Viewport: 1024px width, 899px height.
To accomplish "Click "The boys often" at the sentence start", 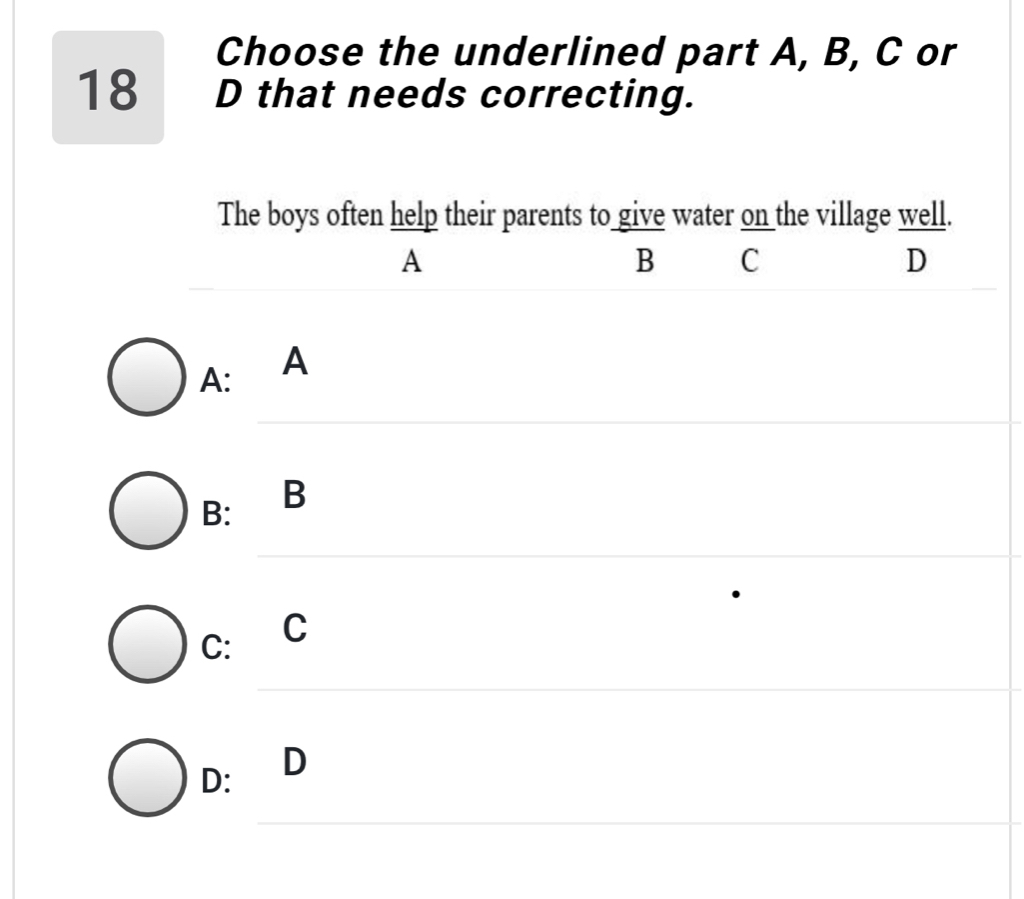I will 302,215.
